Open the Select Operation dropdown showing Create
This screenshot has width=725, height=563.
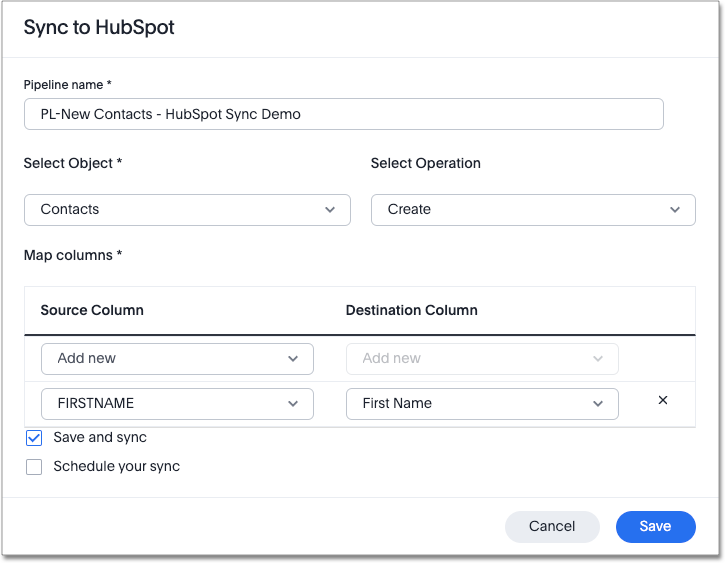(532, 210)
